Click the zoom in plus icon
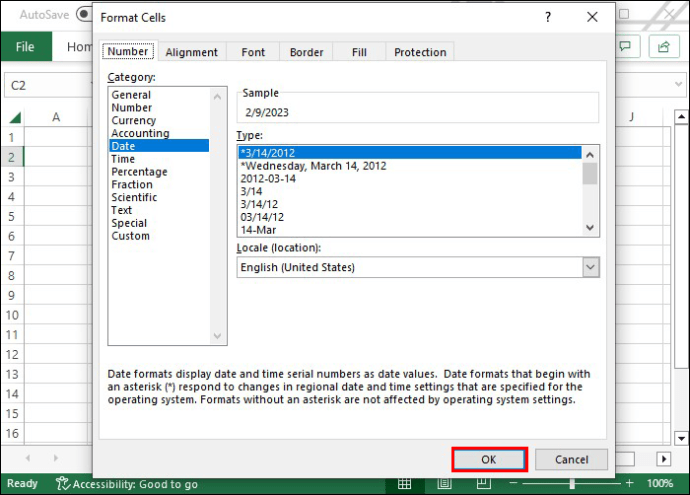690x495 pixels. pos(627,484)
